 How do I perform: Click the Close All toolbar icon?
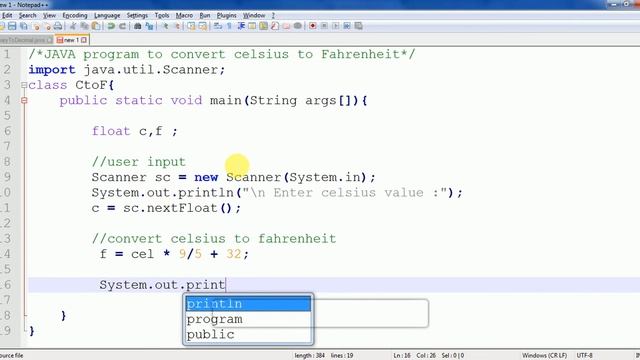pos(48,26)
